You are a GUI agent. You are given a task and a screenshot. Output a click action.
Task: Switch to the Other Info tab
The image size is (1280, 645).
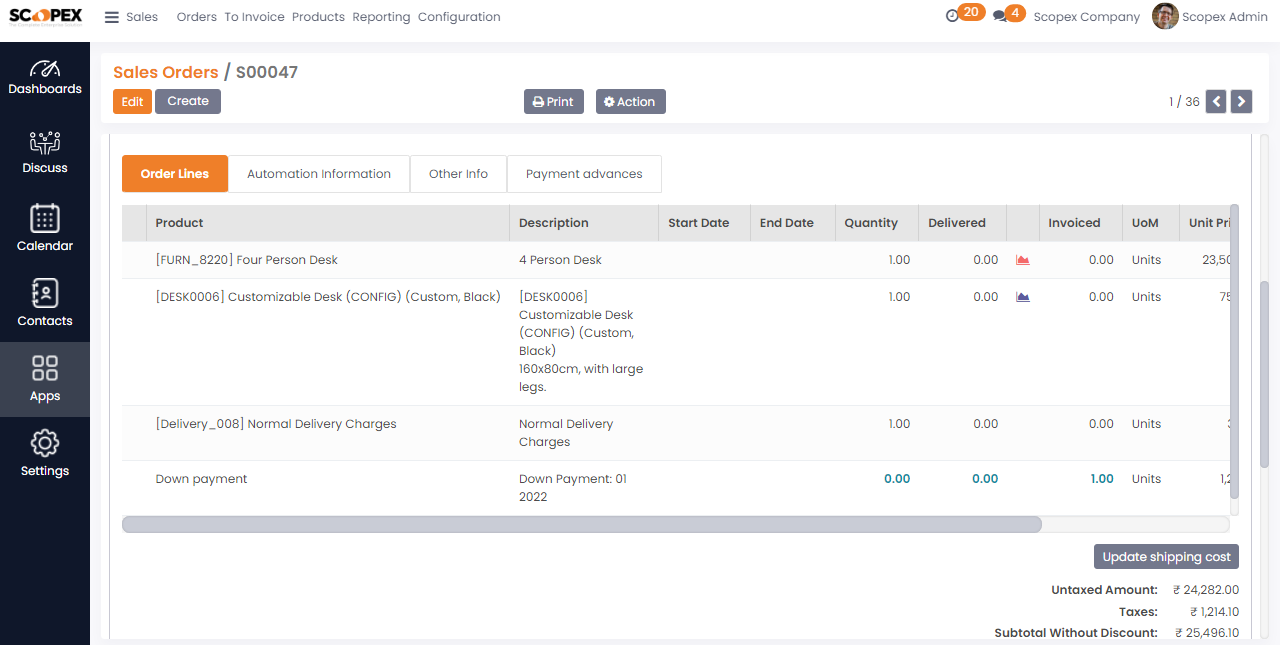click(x=458, y=174)
